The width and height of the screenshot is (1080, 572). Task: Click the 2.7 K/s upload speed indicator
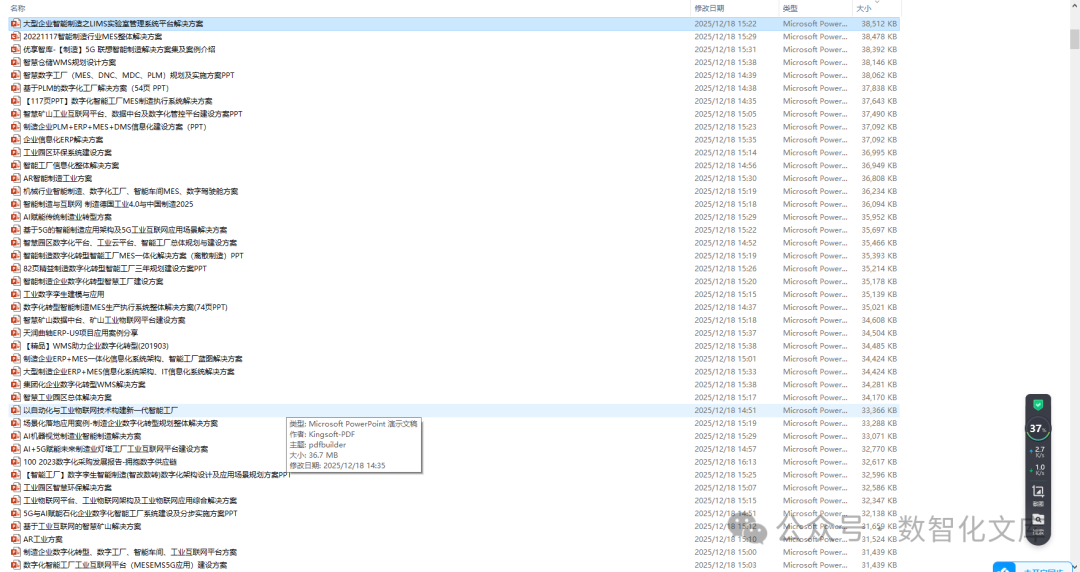point(1038,451)
